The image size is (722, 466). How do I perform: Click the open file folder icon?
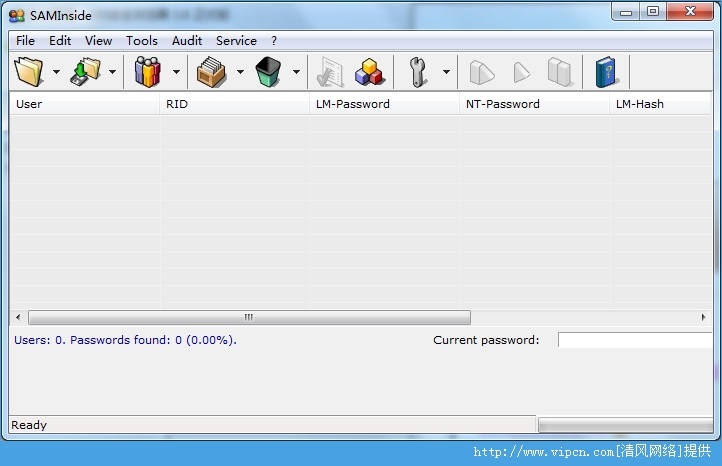click(29, 72)
